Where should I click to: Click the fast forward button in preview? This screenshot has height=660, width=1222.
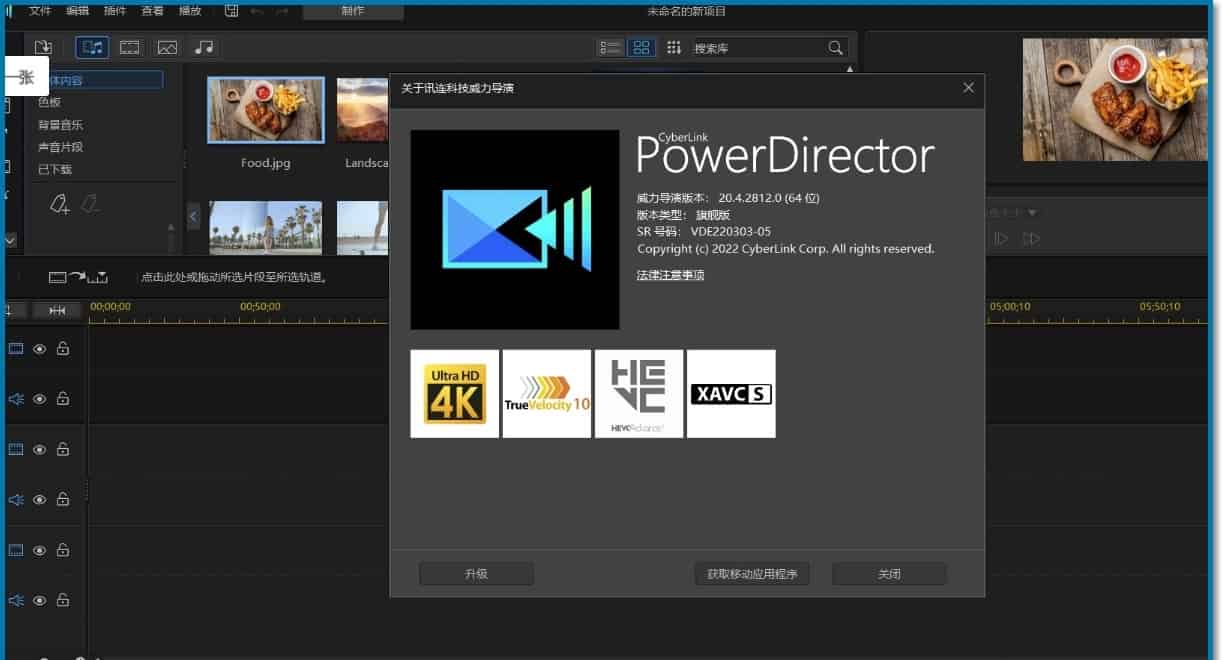(1031, 238)
